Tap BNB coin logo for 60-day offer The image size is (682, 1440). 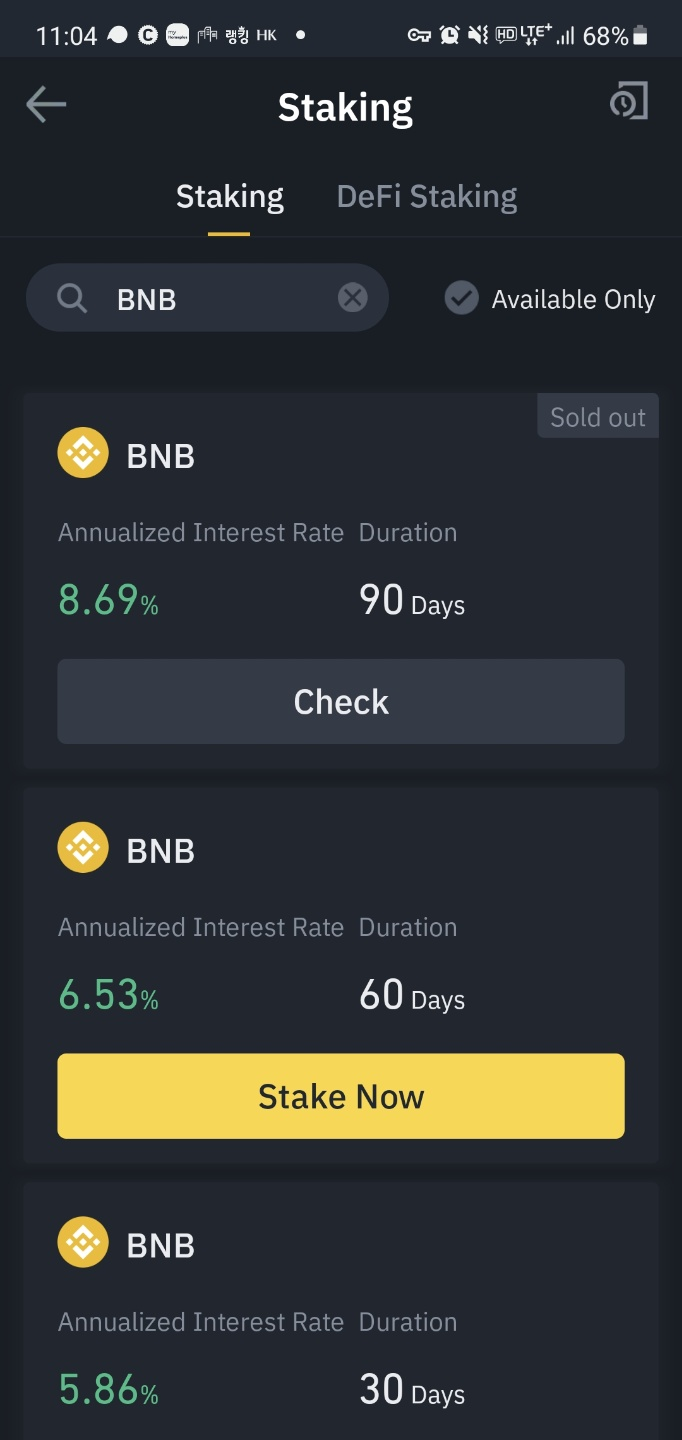pos(83,848)
